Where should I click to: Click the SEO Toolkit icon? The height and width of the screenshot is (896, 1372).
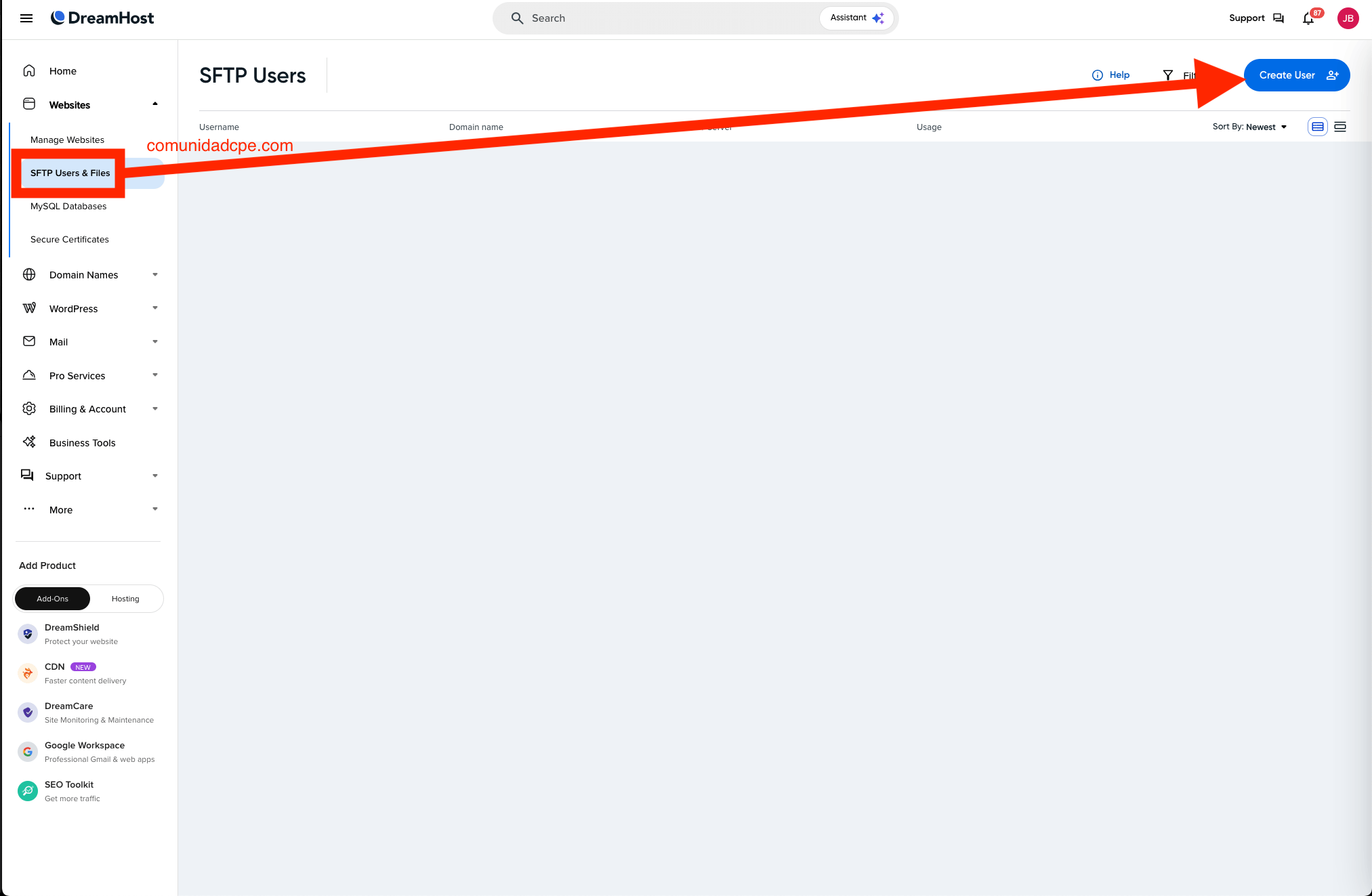point(28,791)
